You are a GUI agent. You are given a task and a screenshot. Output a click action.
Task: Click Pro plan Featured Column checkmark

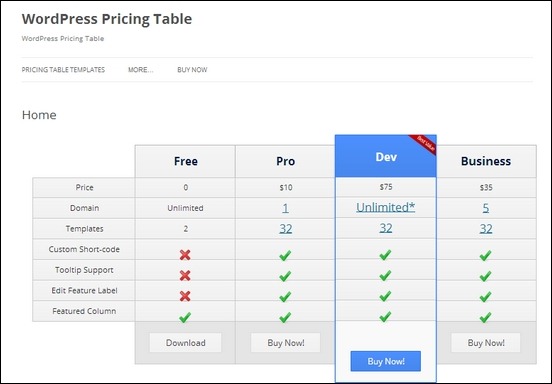285,317
